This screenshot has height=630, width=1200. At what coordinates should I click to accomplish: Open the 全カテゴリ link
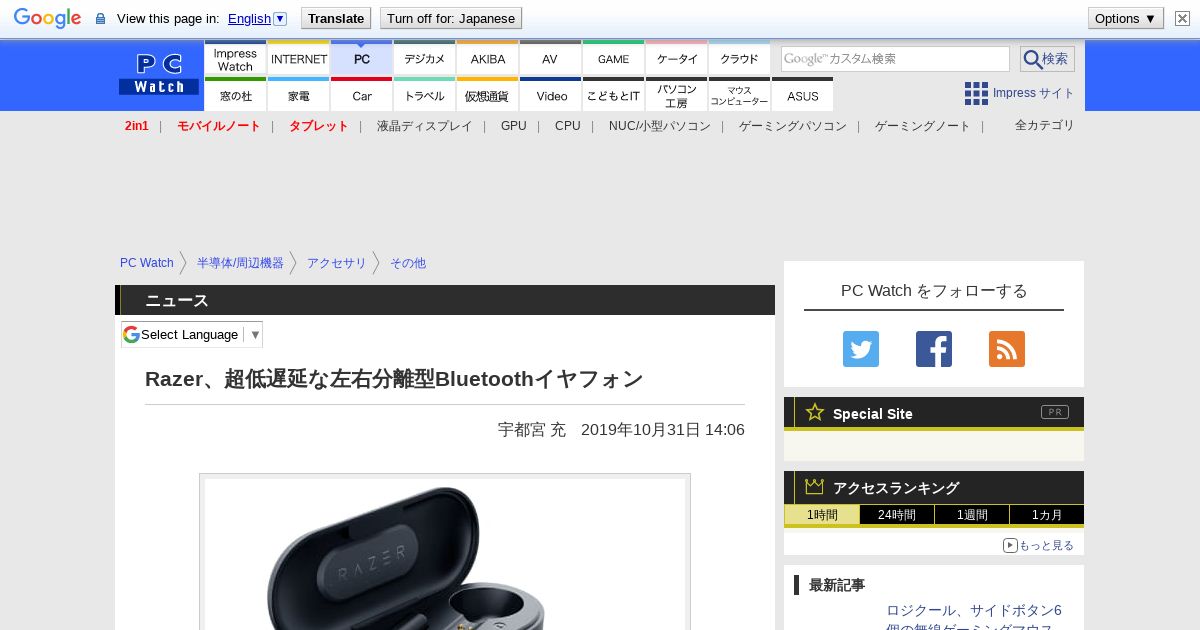click(x=1044, y=125)
